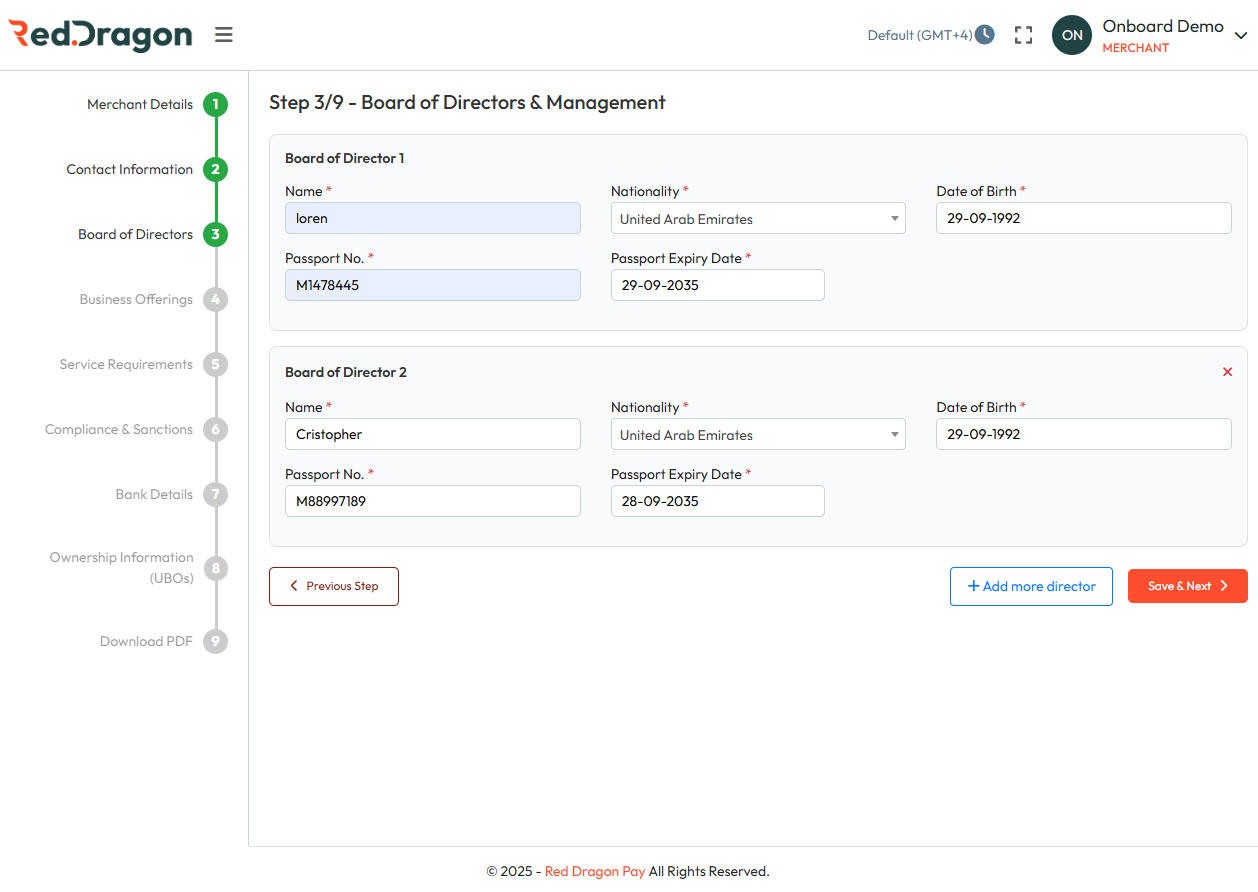
Task: Click the Save & Next button
Action: click(x=1187, y=586)
